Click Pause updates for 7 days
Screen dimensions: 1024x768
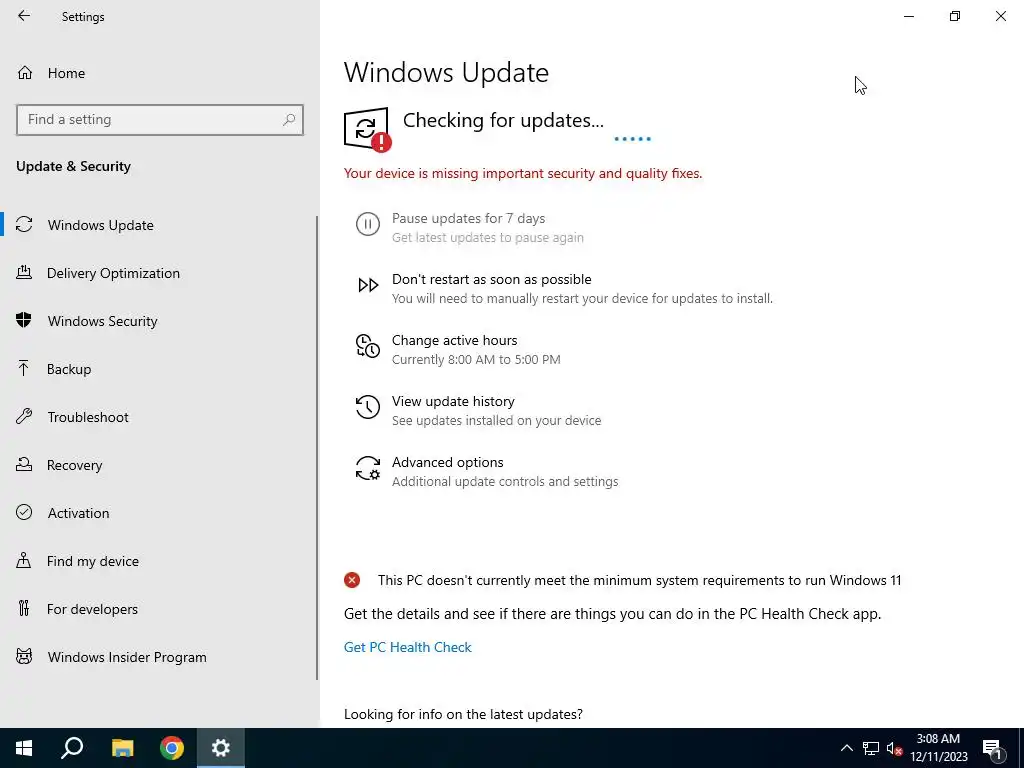click(468, 218)
